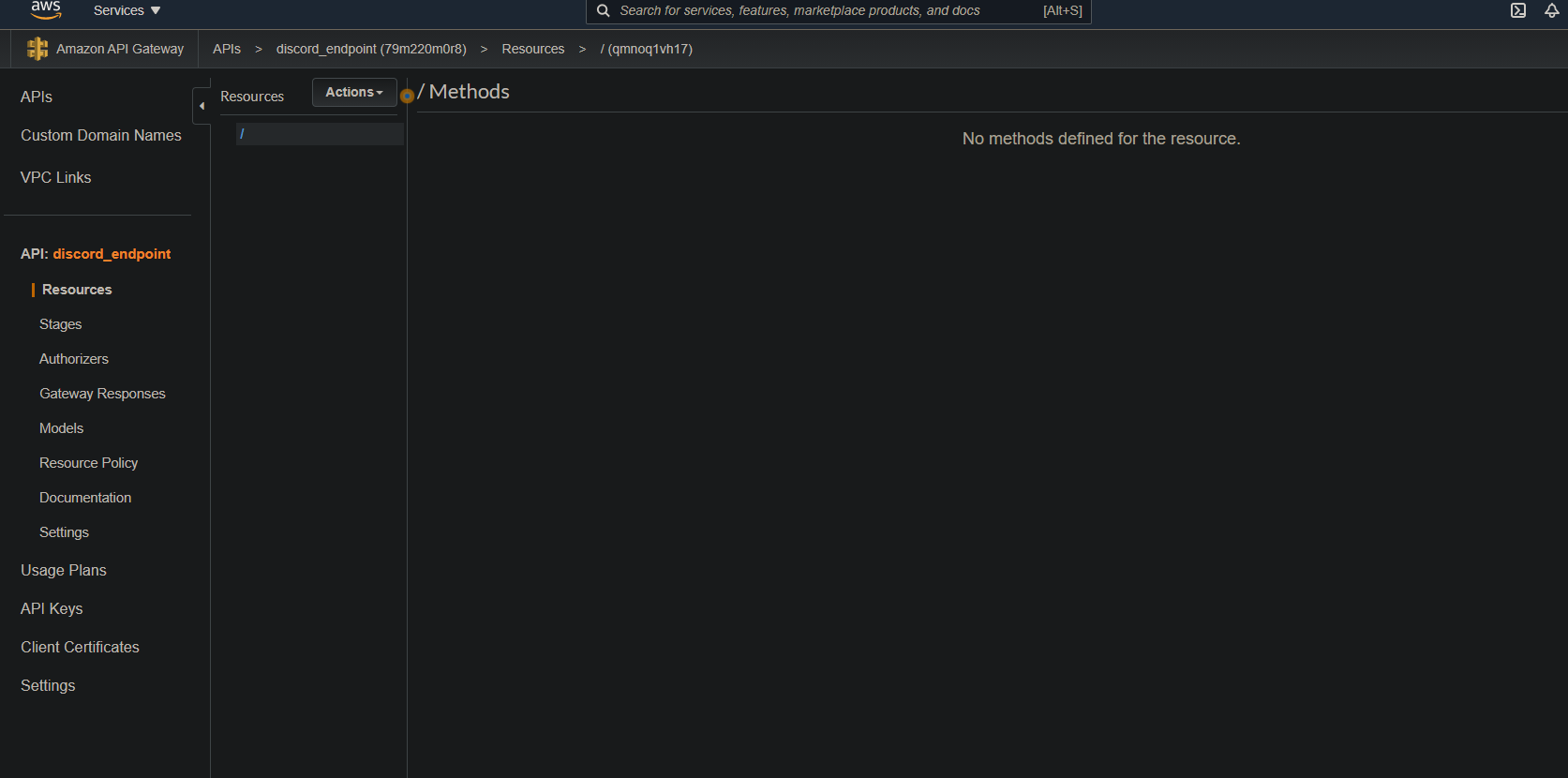1568x778 pixels.
Task: Open Client Certificates page
Action: [80, 647]
